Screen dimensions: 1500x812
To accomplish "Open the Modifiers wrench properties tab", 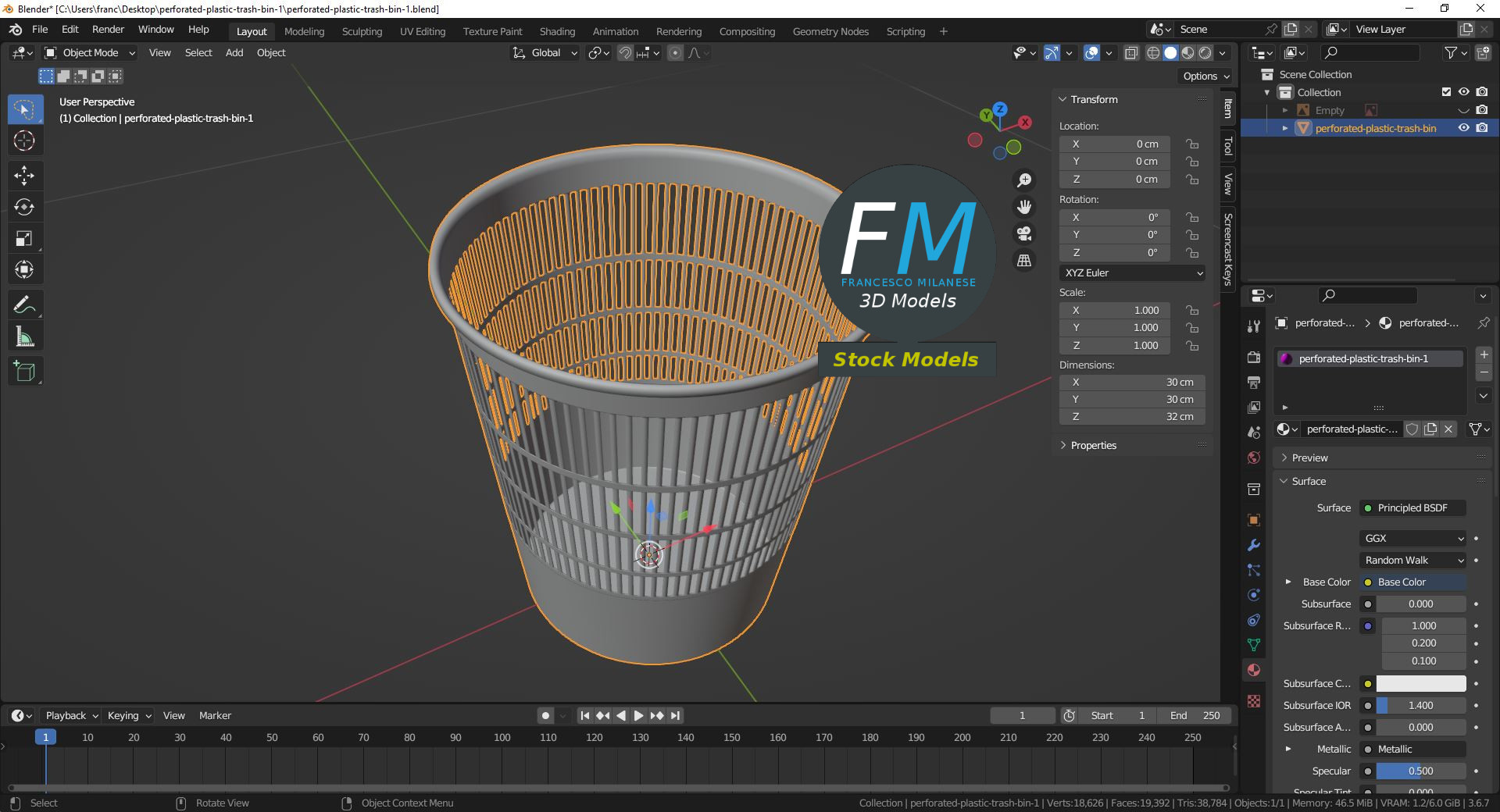I will point(1254,545).
